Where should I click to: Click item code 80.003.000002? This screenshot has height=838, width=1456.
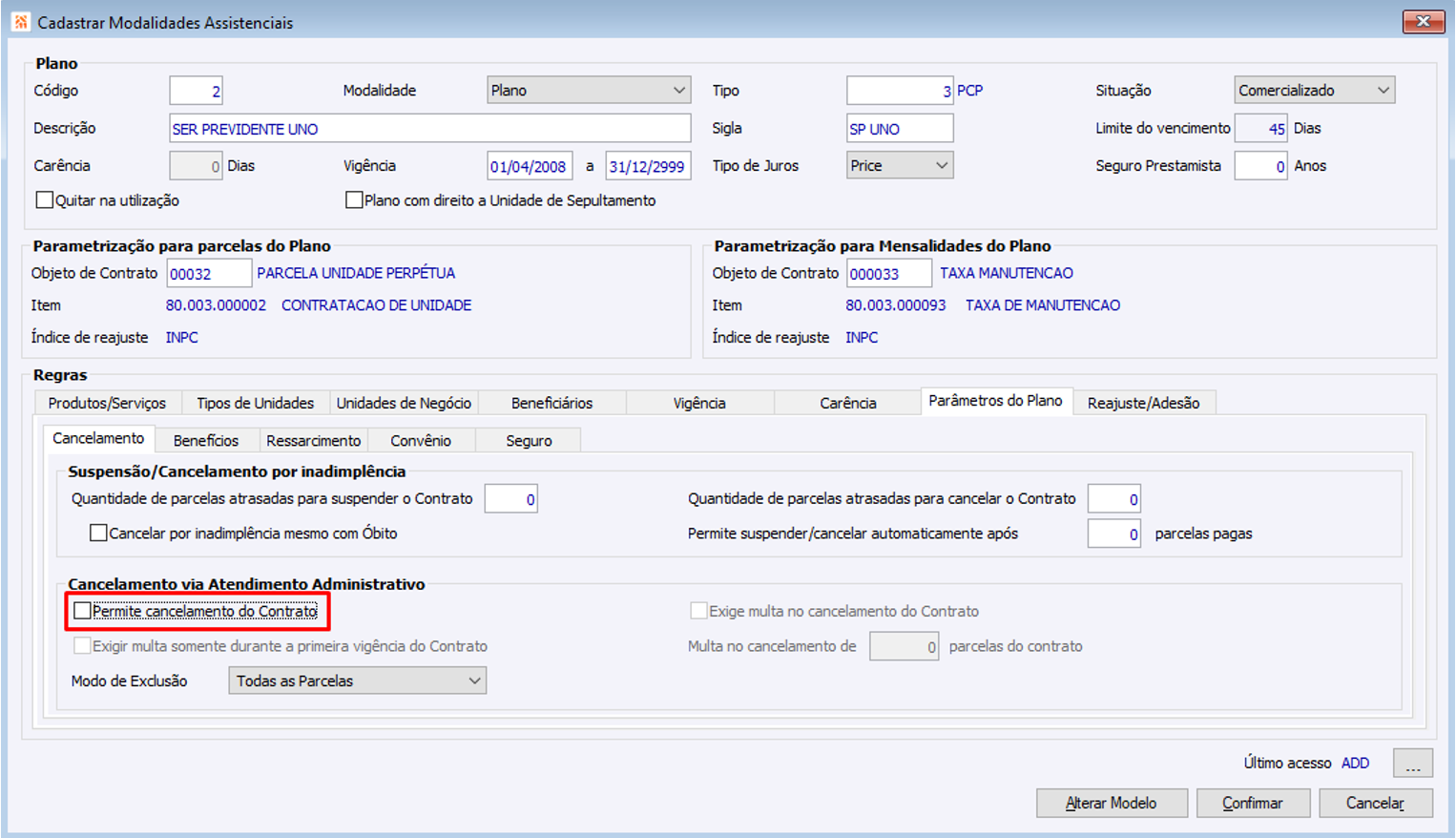point(216,305)
